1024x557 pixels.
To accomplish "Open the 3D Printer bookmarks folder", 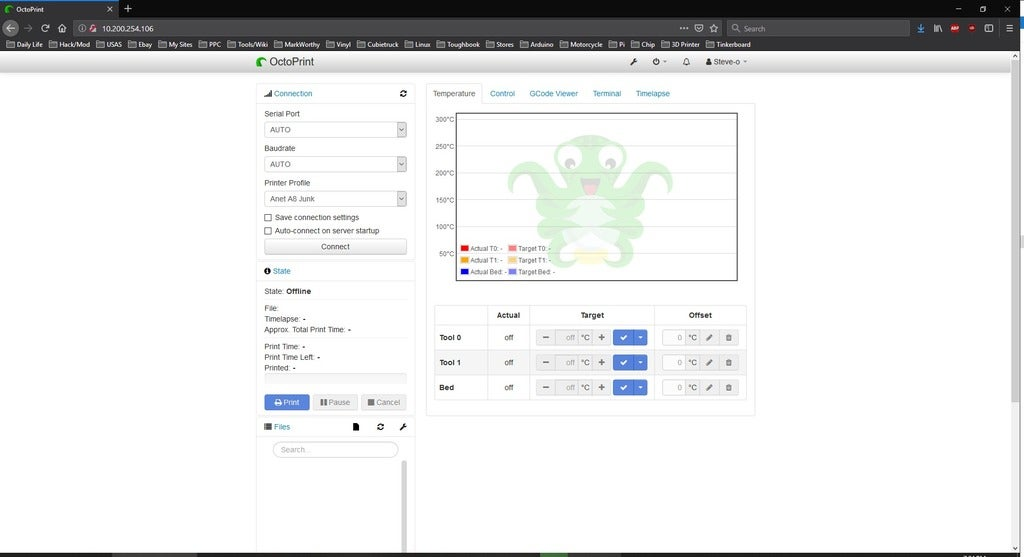I will [x=680, y=44].
